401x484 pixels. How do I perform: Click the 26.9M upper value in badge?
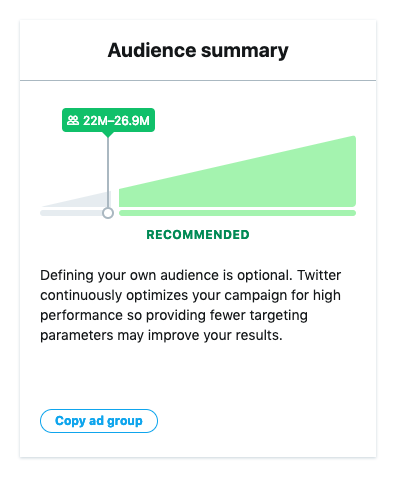pyautogui.click(x=131, y=120)
